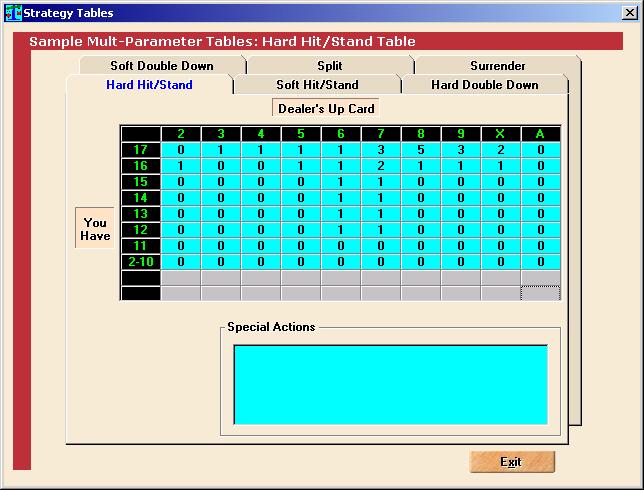This screenshot has height=490, width=644.
Task: Select the Surrender tab
Action: 497,66
